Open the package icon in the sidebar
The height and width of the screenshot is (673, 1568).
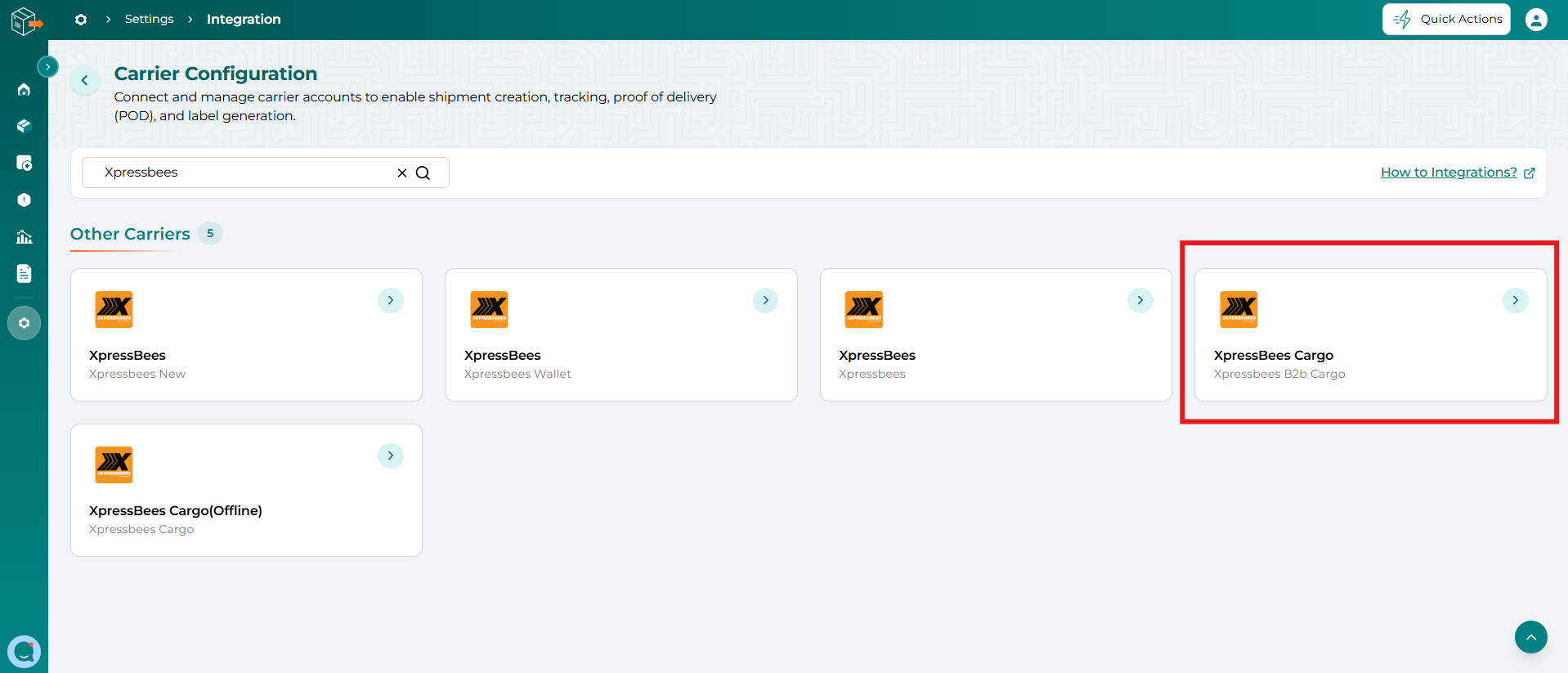(x=24, y=126)
